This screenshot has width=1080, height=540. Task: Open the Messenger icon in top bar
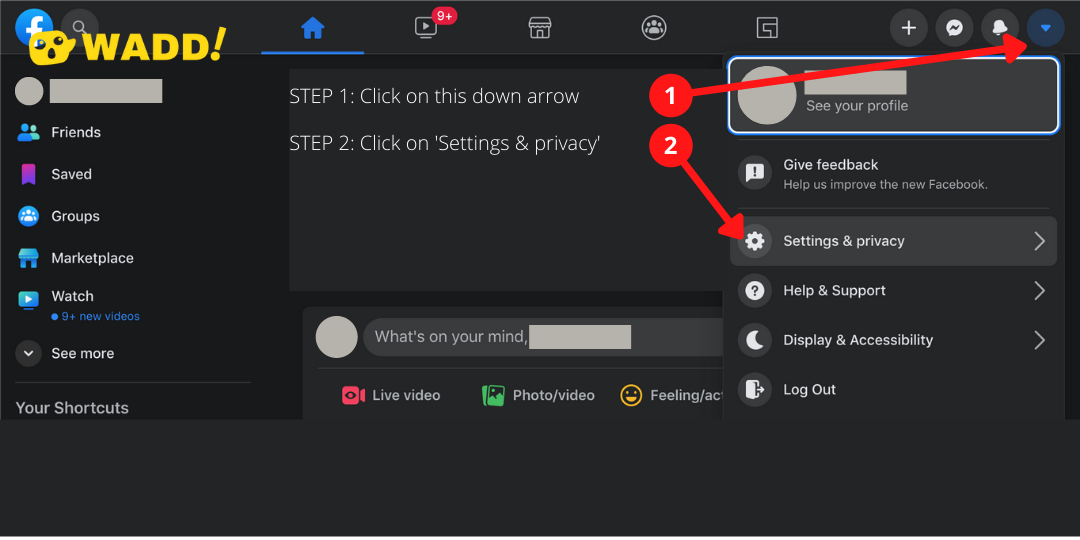click(955, 28)
